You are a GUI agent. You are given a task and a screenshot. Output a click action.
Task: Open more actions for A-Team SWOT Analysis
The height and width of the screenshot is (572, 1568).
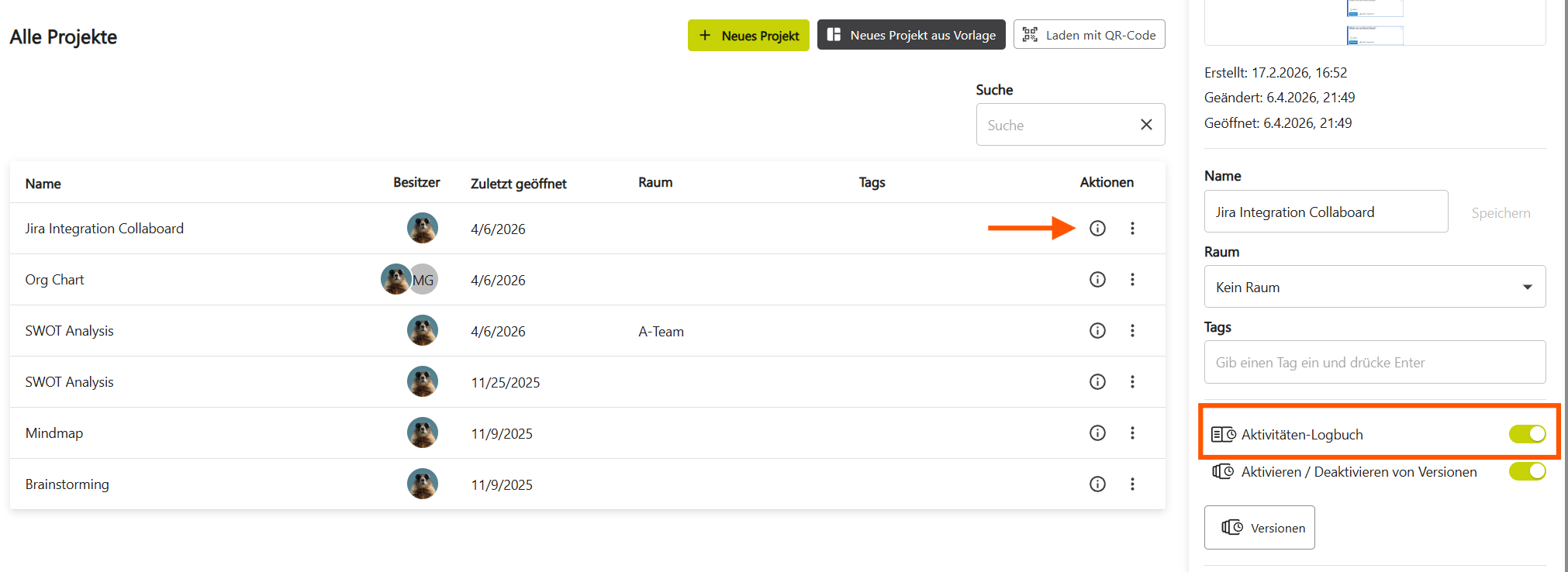click(x=1132, y=330)
